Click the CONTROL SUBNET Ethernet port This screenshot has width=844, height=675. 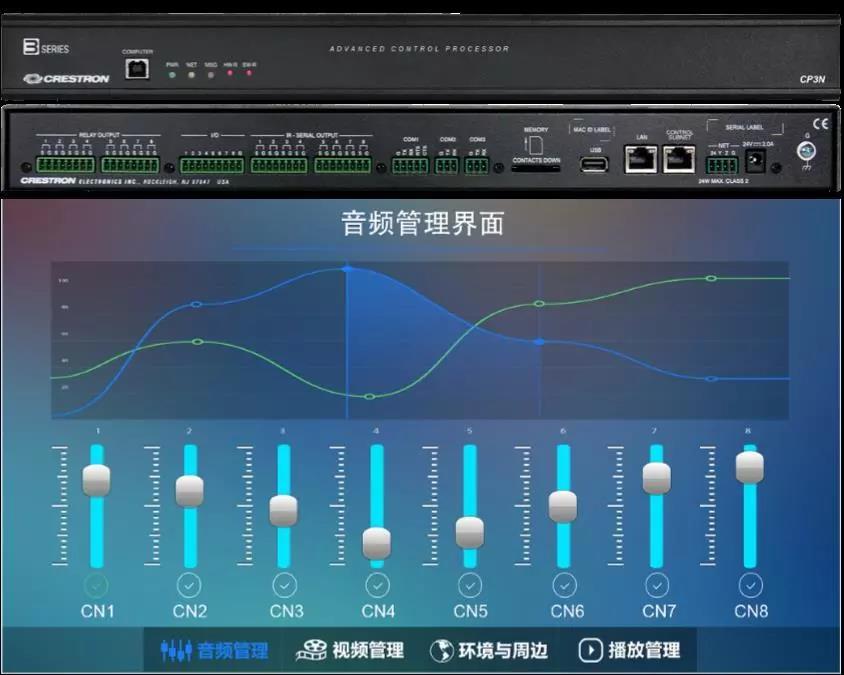click(679, 159)
